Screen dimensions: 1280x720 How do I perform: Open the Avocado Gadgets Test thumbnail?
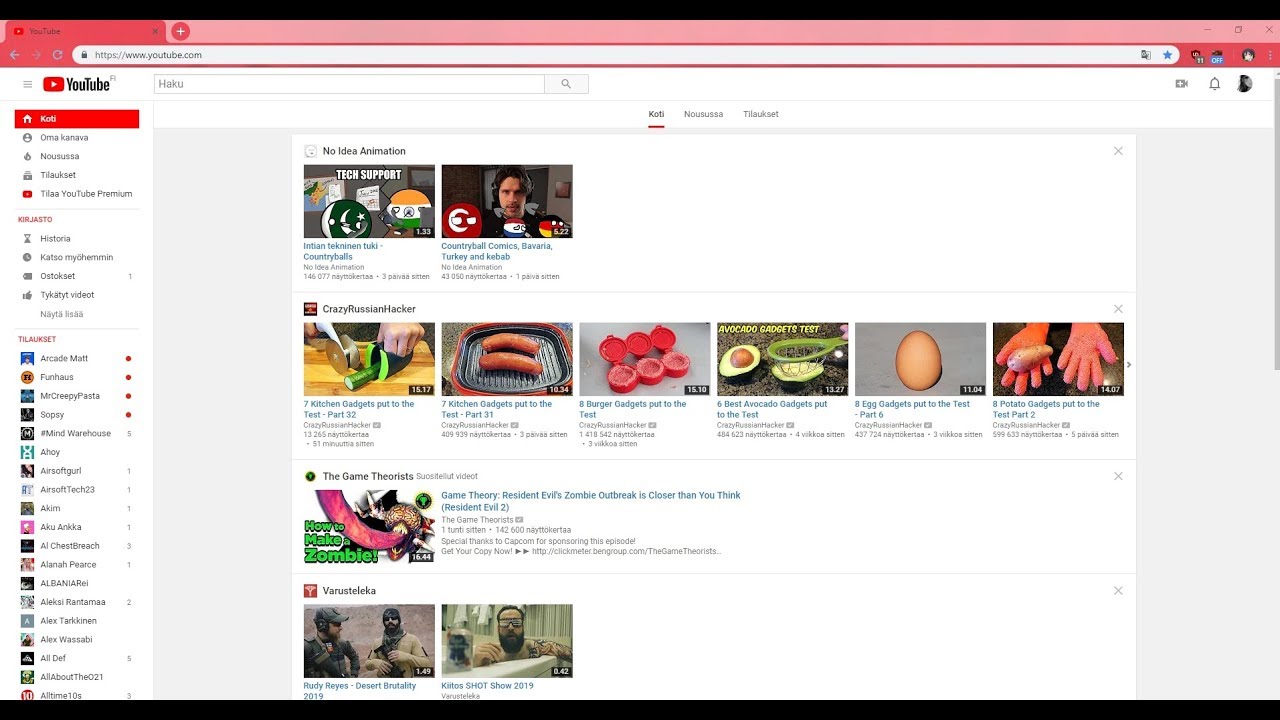pos(782,359)
